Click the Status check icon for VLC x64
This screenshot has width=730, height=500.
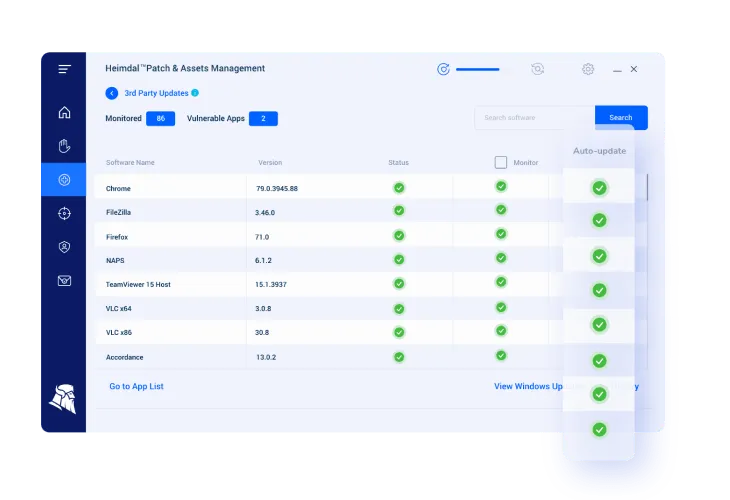pos(399,309)
